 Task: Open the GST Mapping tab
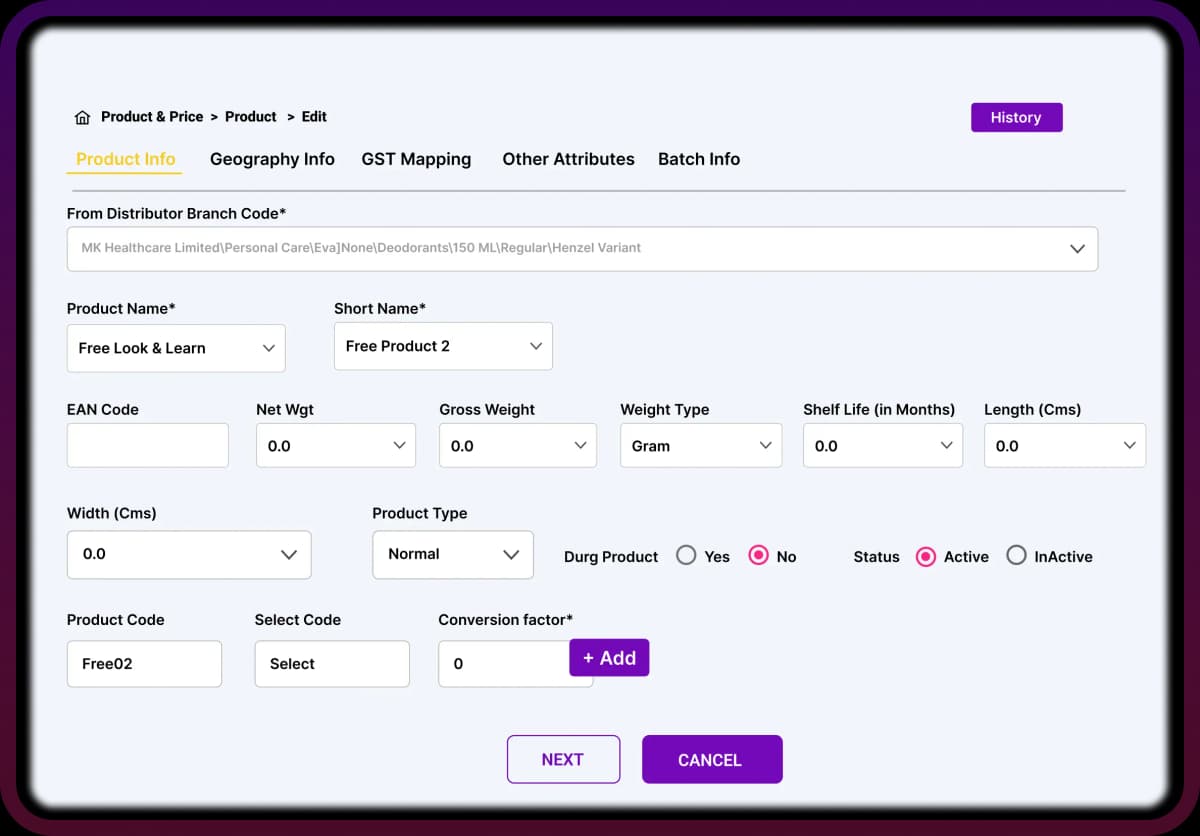tap(416, 159)
